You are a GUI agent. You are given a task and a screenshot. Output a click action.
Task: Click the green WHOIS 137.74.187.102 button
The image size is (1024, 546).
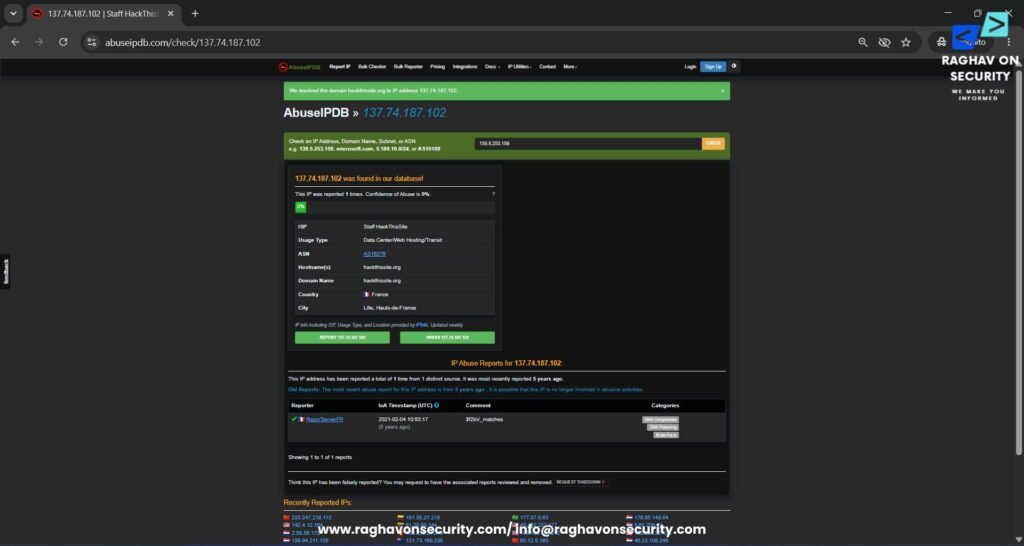[x=447, y=338]
